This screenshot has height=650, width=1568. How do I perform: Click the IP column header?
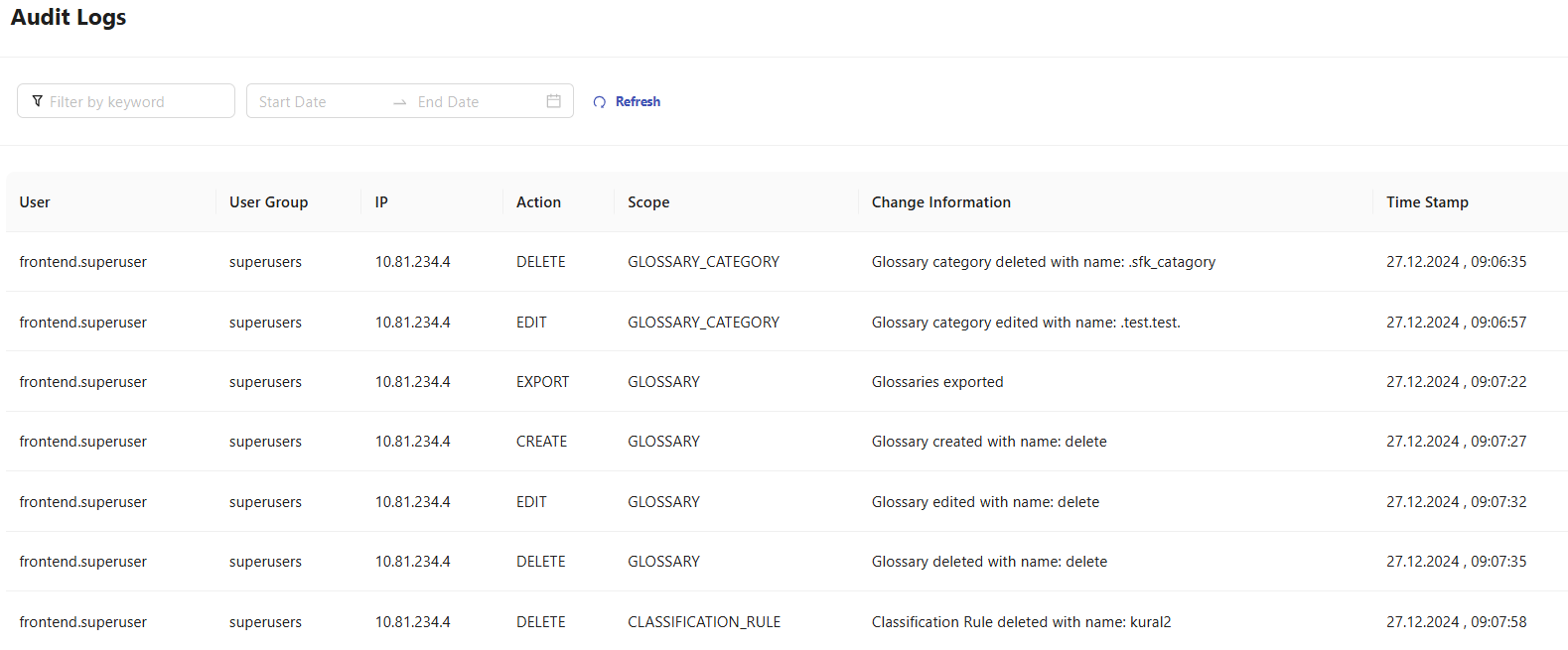click(x=381, y=202)
